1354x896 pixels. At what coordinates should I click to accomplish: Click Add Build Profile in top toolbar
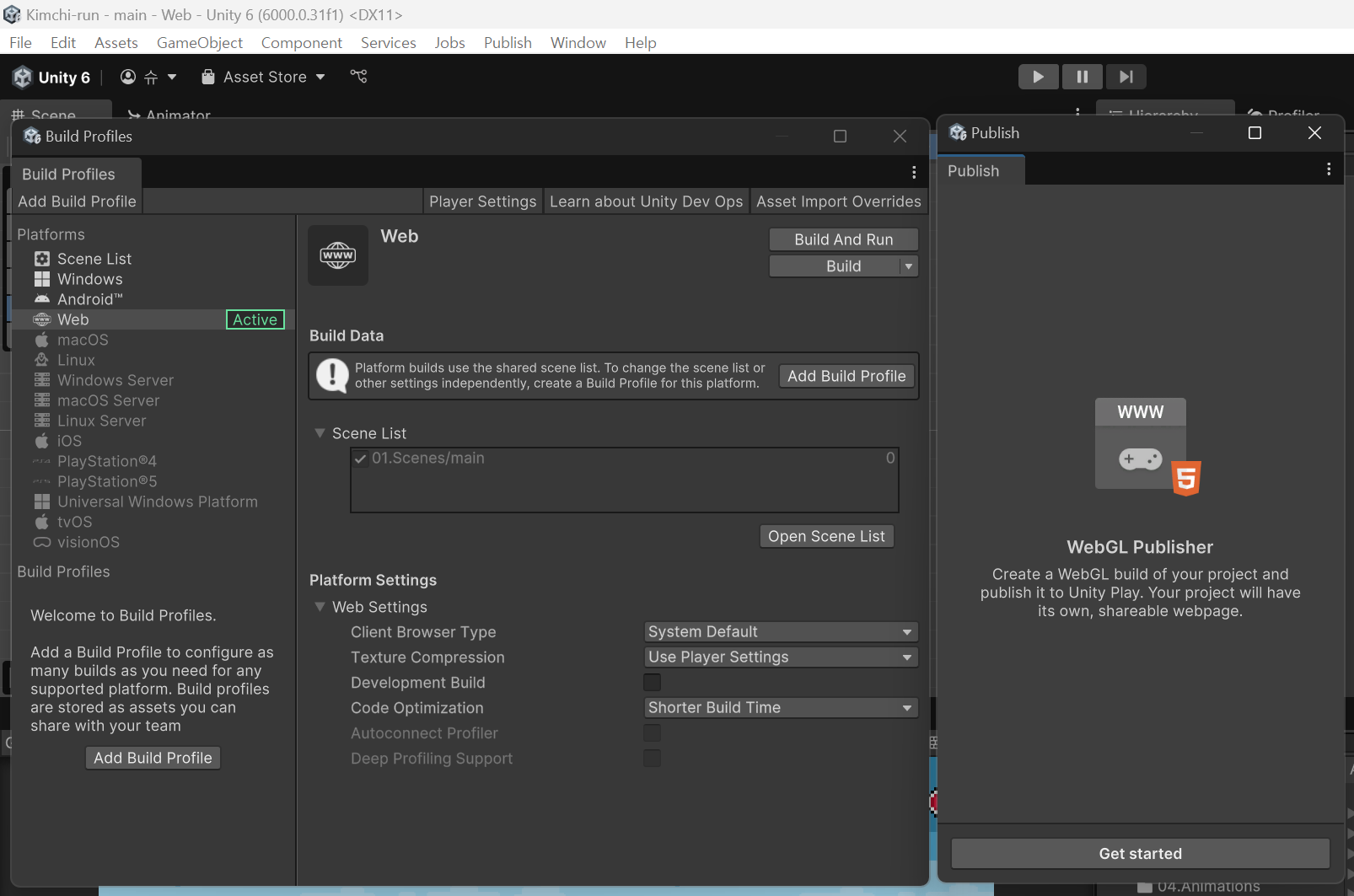77,201
